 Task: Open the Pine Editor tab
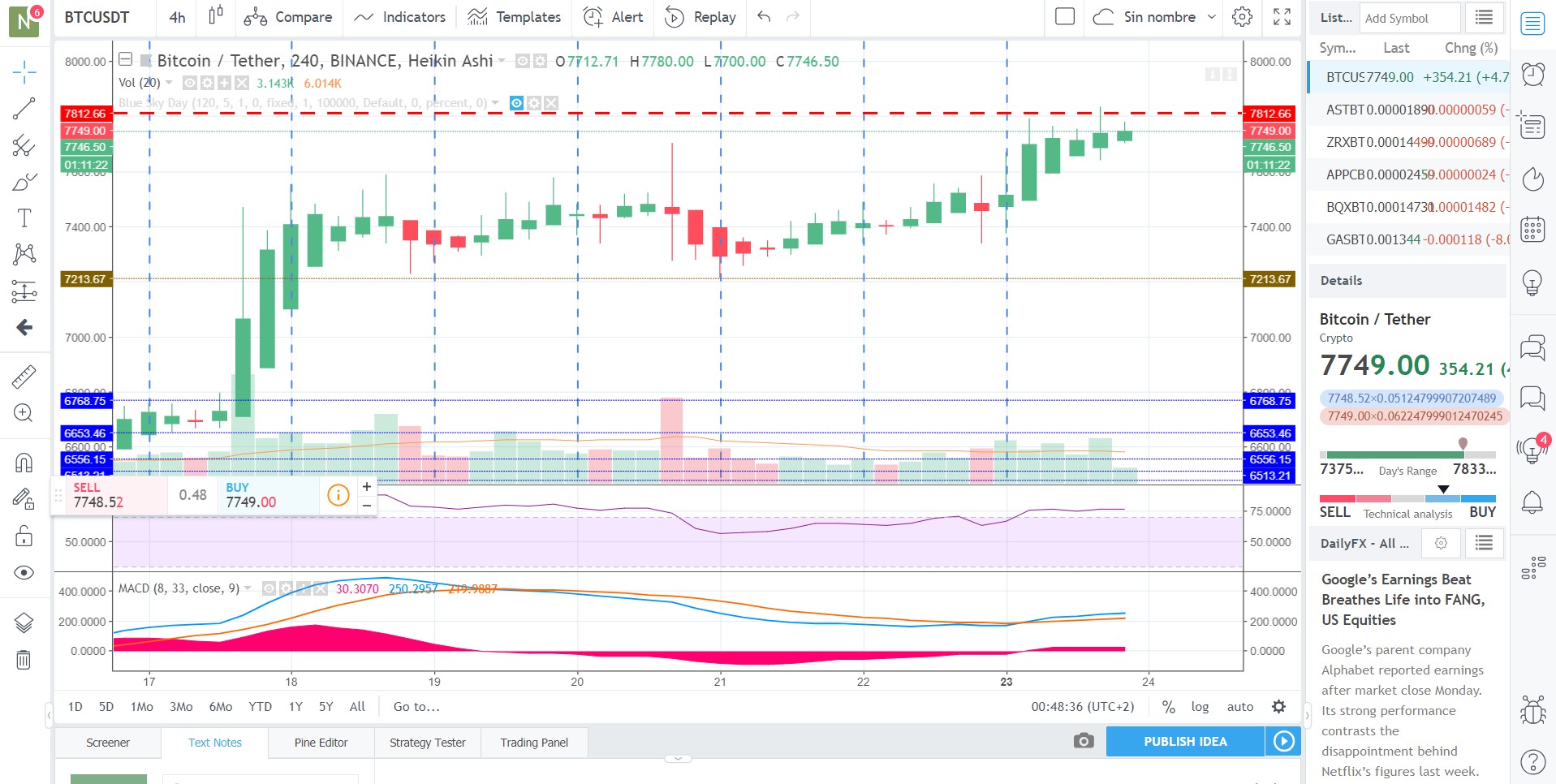pos(321,743)
